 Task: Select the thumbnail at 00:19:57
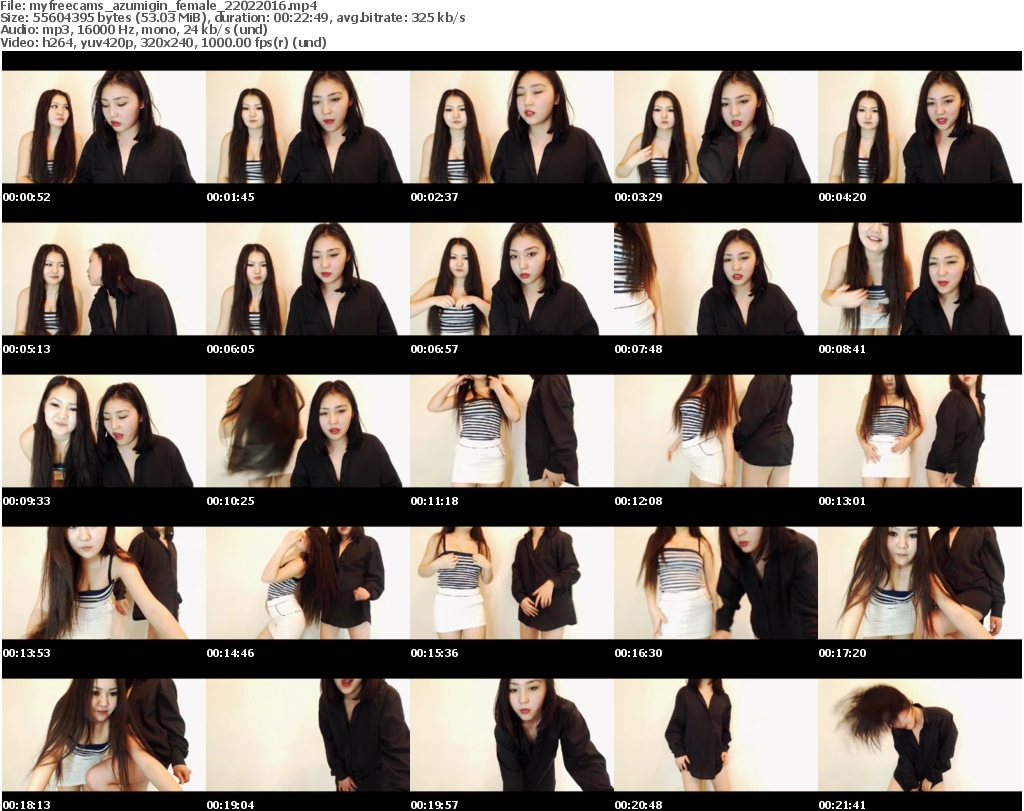click(x=511, y=735)
